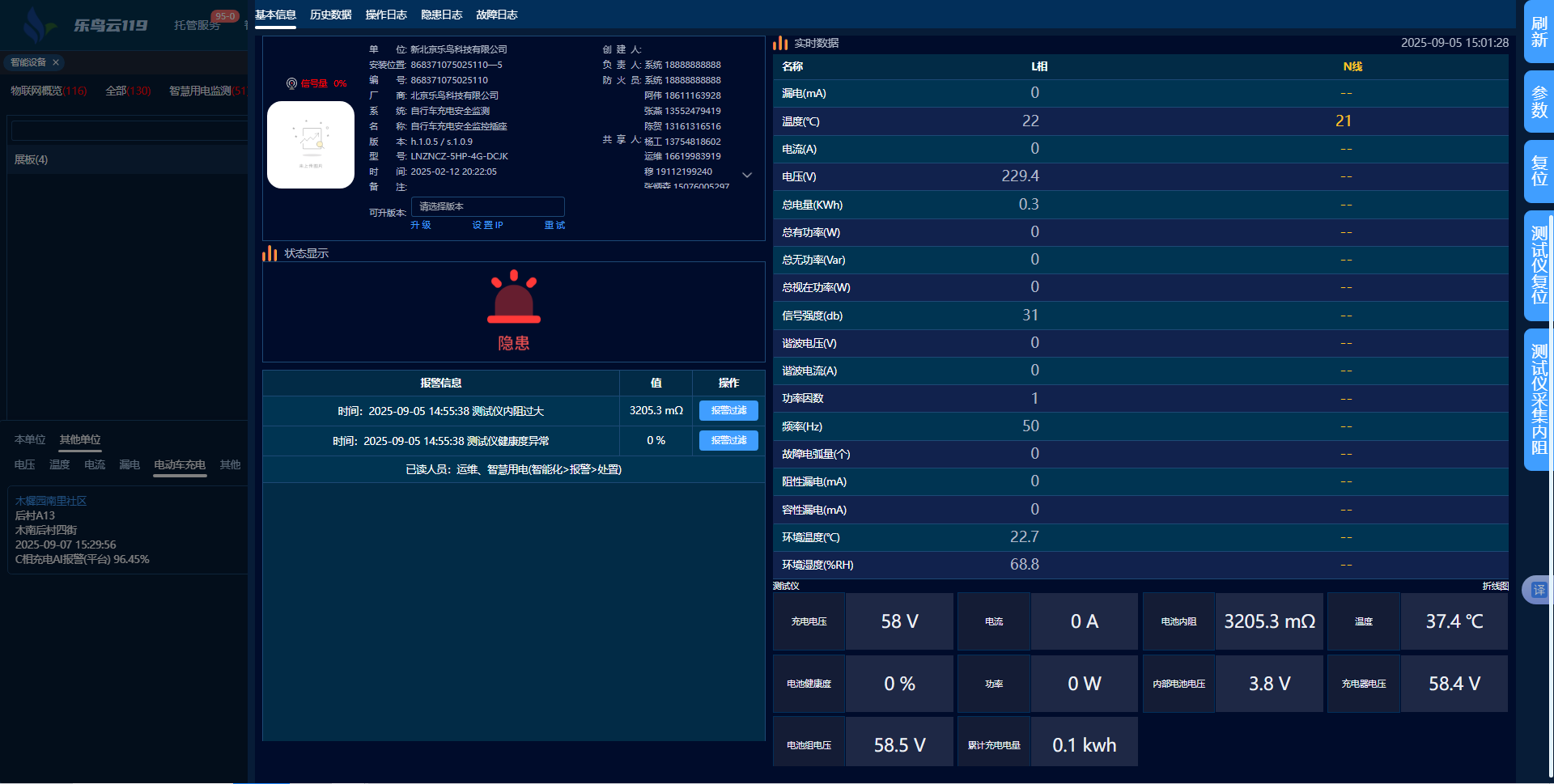This screenshot has width=1554, height=784.
Task: Click the status display bar chart icon
Action: click(270, 253)
